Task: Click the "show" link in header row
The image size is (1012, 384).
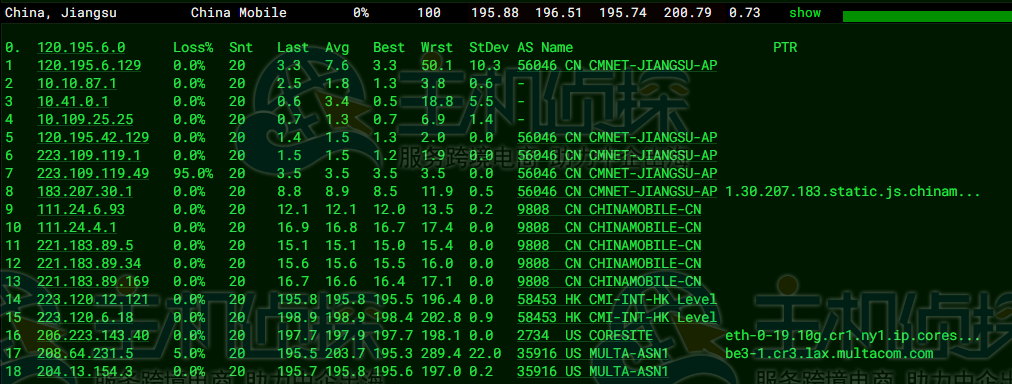Action: (805, 13)
